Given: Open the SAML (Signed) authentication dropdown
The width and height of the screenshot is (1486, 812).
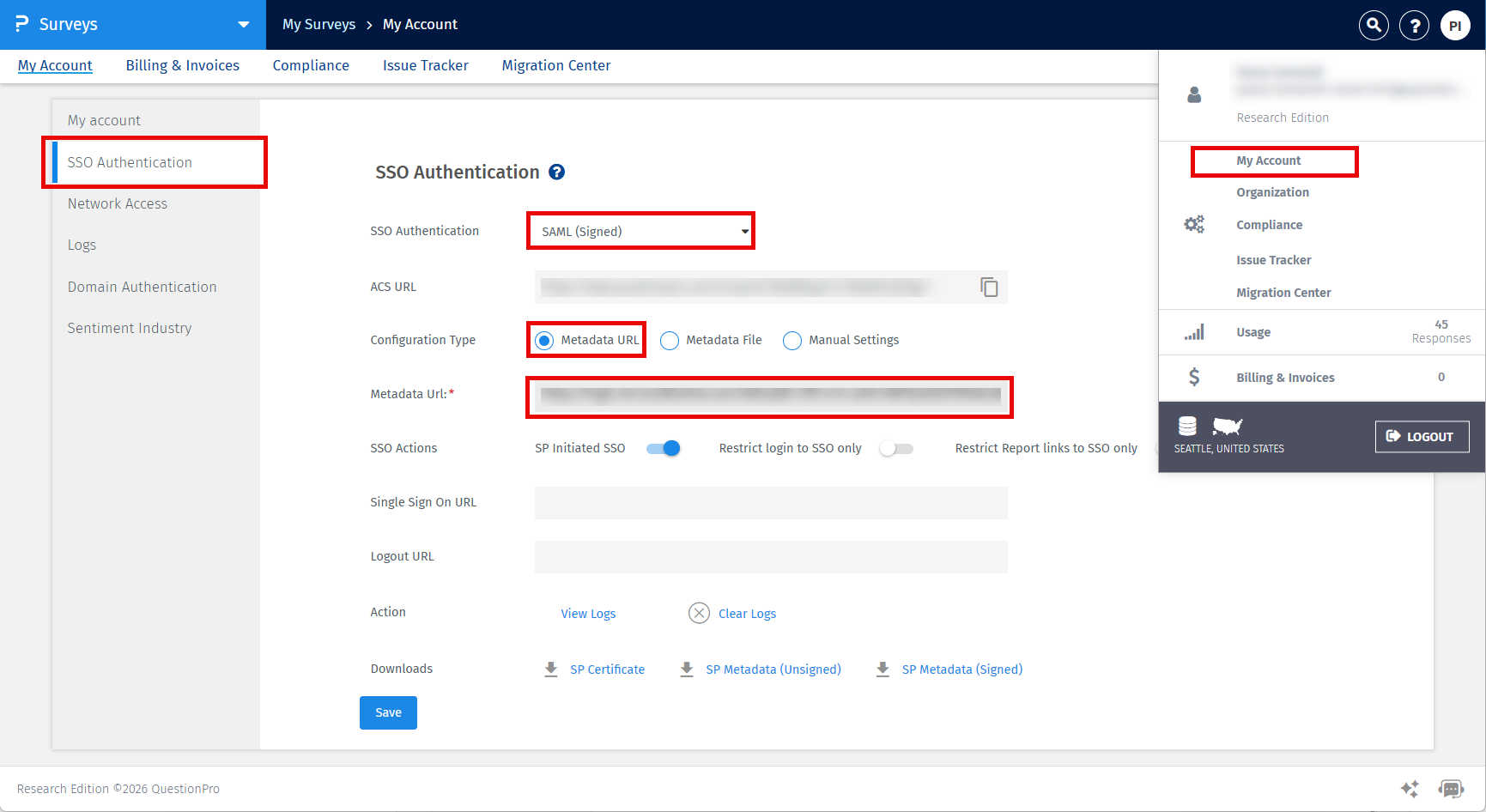Looking at the screenshot, I should [640, 232].
